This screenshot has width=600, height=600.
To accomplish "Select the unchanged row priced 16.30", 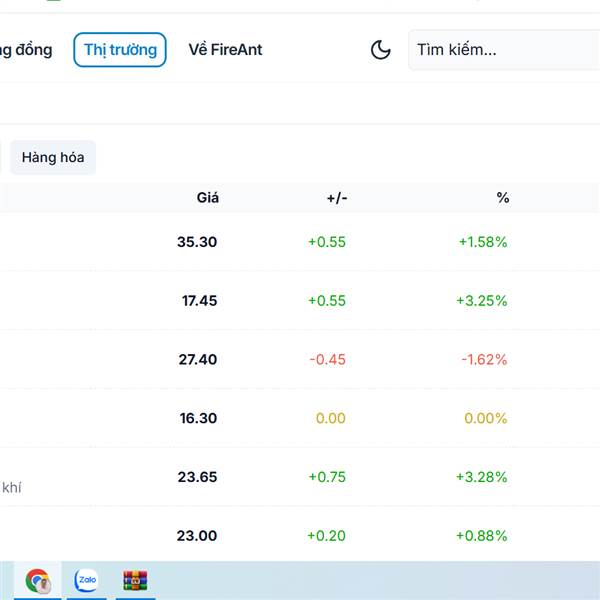I will (197, 419).
